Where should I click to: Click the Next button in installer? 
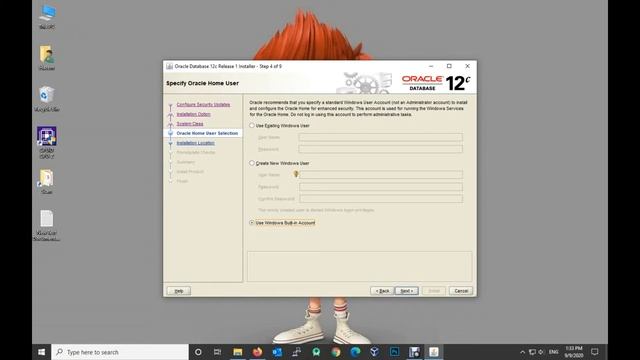pos(407,291)
